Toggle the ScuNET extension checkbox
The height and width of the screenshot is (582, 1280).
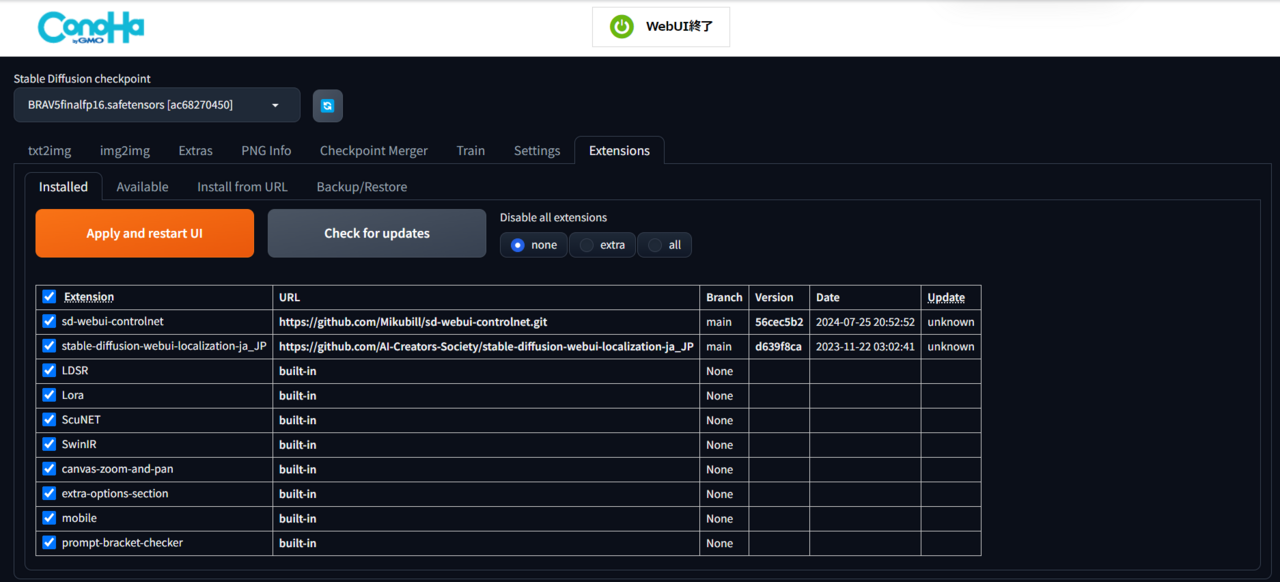(49, 420)
